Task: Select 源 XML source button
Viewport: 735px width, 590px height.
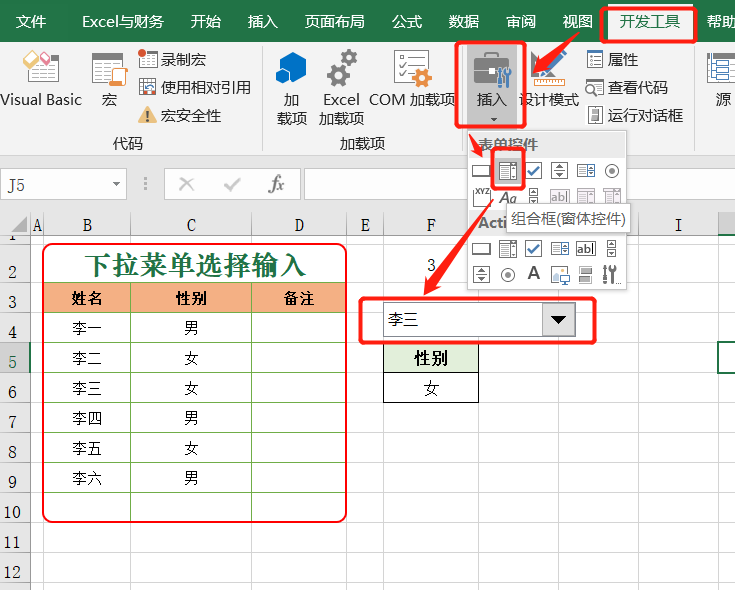Action: click(721, 79)
